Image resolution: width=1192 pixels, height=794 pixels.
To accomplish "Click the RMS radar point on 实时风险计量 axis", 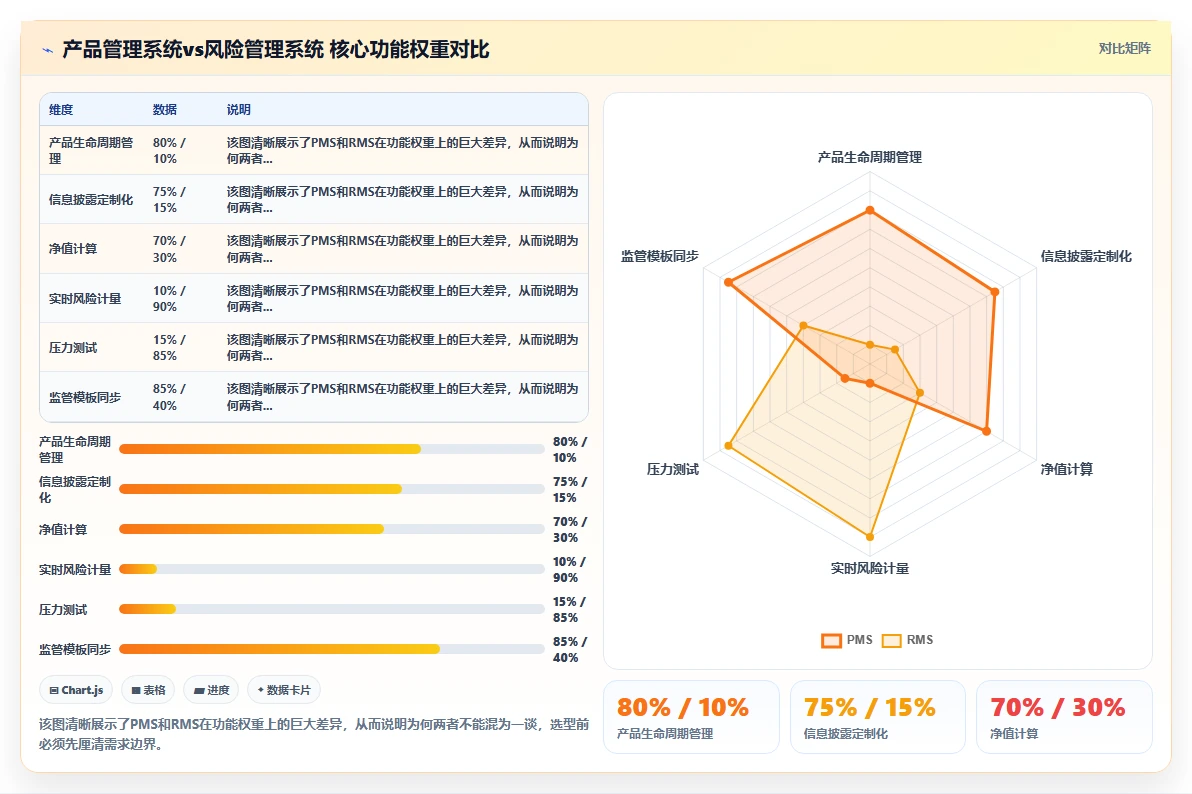I will tap(870, 537).
